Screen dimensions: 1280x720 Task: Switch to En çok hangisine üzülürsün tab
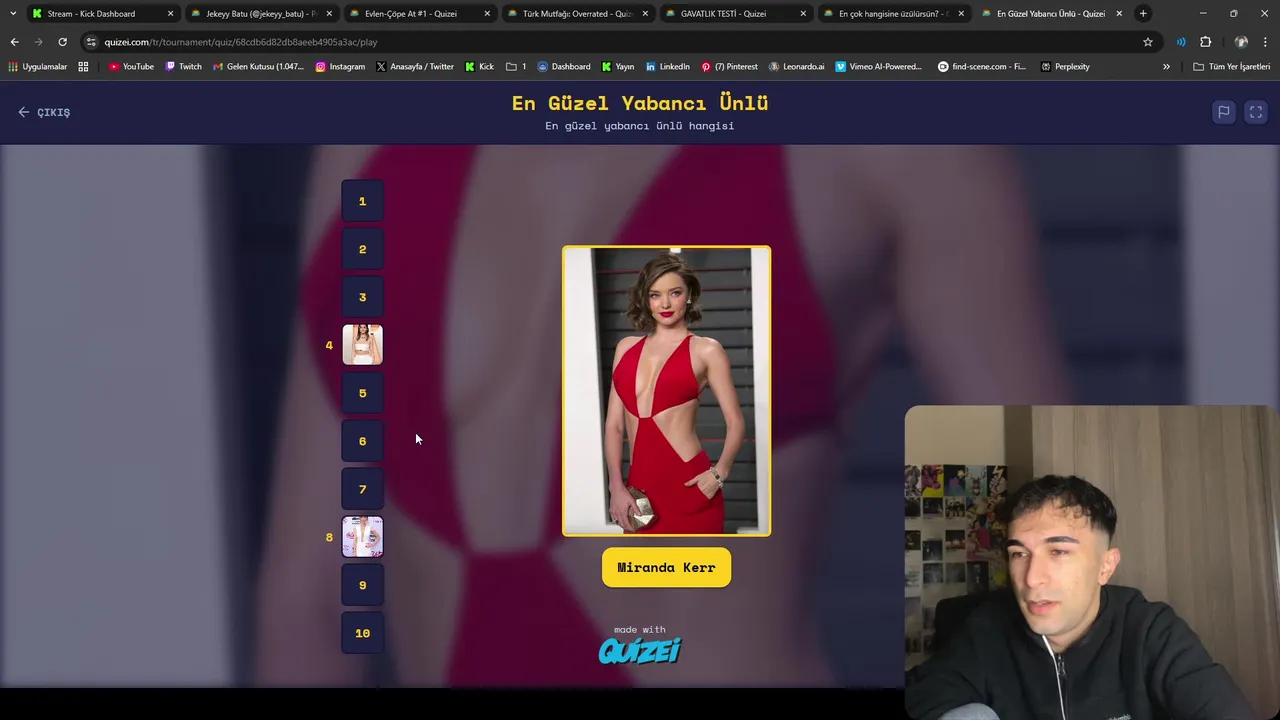(893, 14)
